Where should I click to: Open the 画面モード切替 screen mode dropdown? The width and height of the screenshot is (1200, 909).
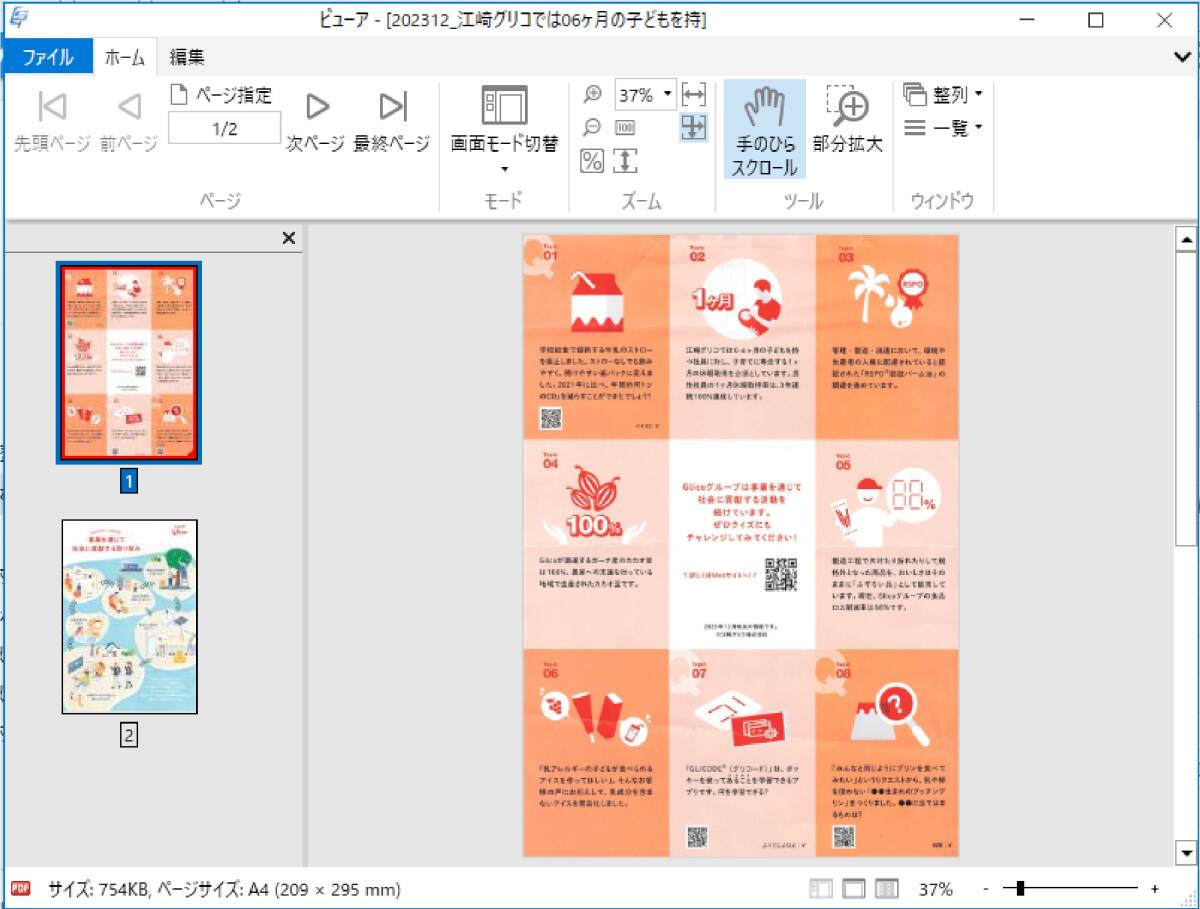point(504,130)
